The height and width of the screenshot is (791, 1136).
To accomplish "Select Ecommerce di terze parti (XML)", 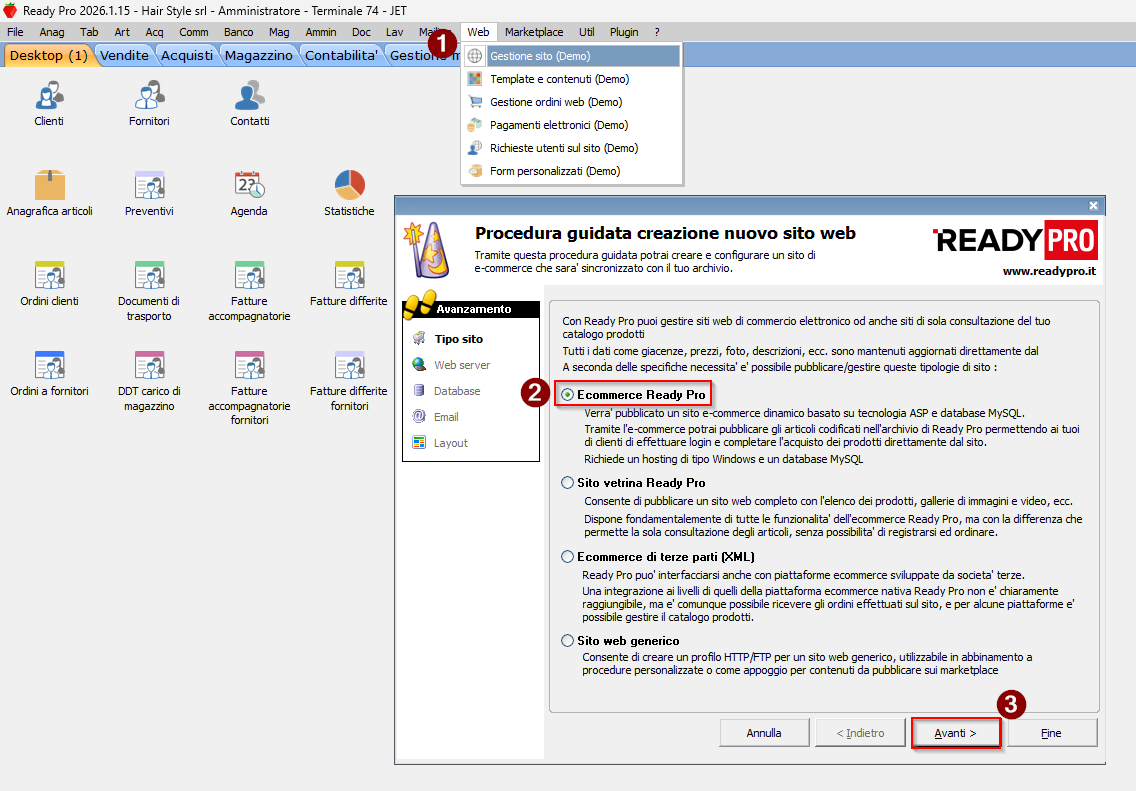I will [568, 557].
